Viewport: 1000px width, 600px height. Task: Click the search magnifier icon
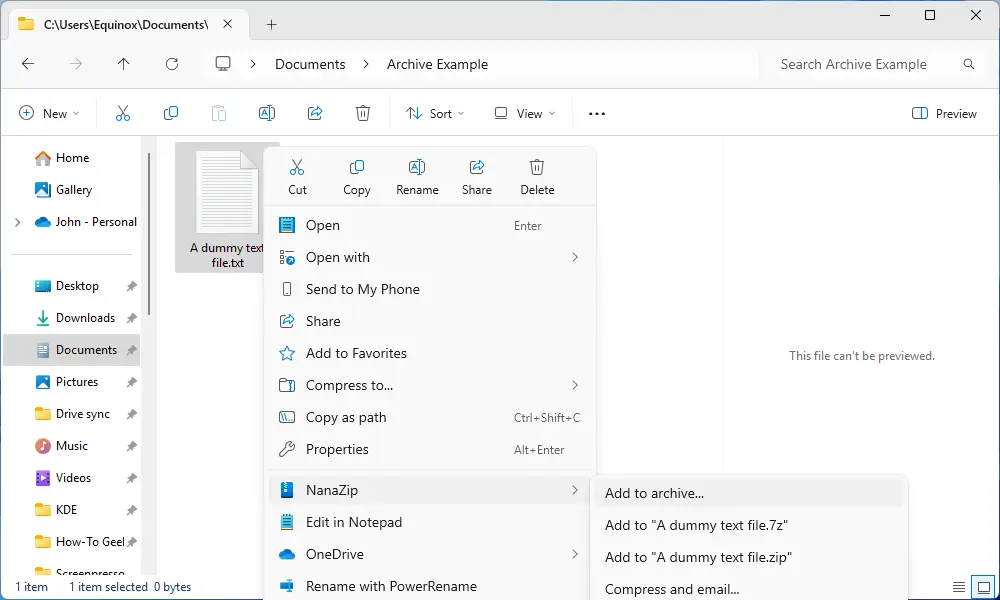pyautogui.click(x=969, y=64)
